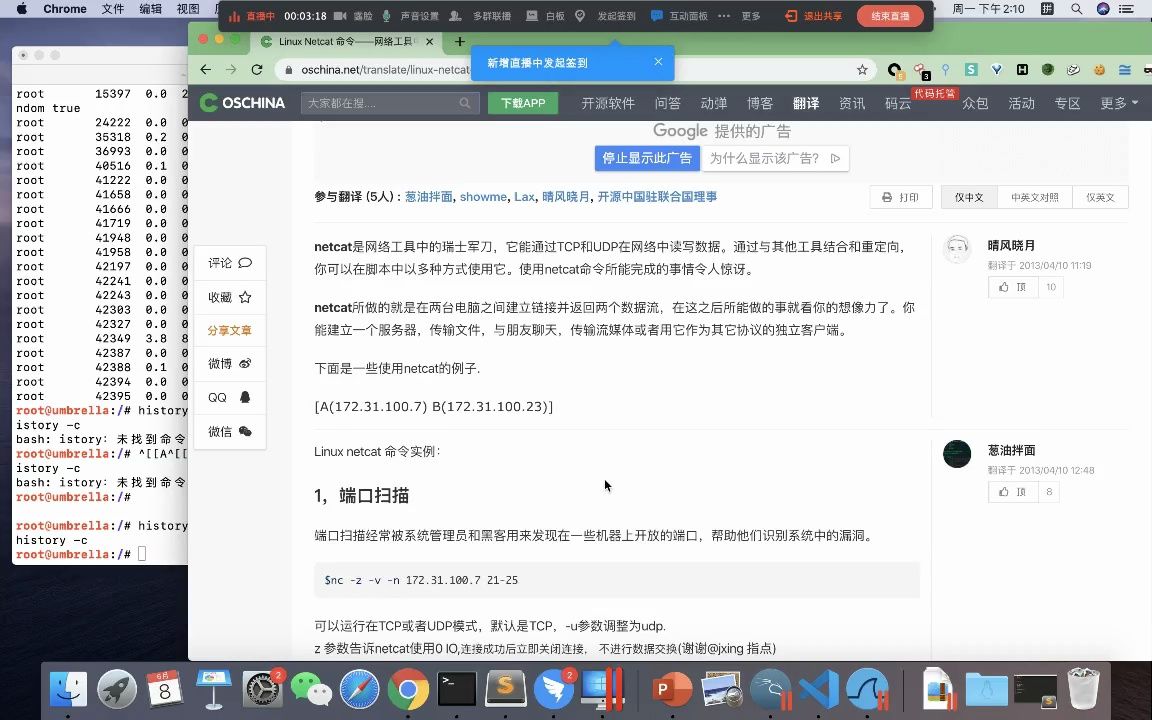The image size is (1152, 720).
Task: Open the 视图 menu in the menu bar
Action: tap(187, 9)
